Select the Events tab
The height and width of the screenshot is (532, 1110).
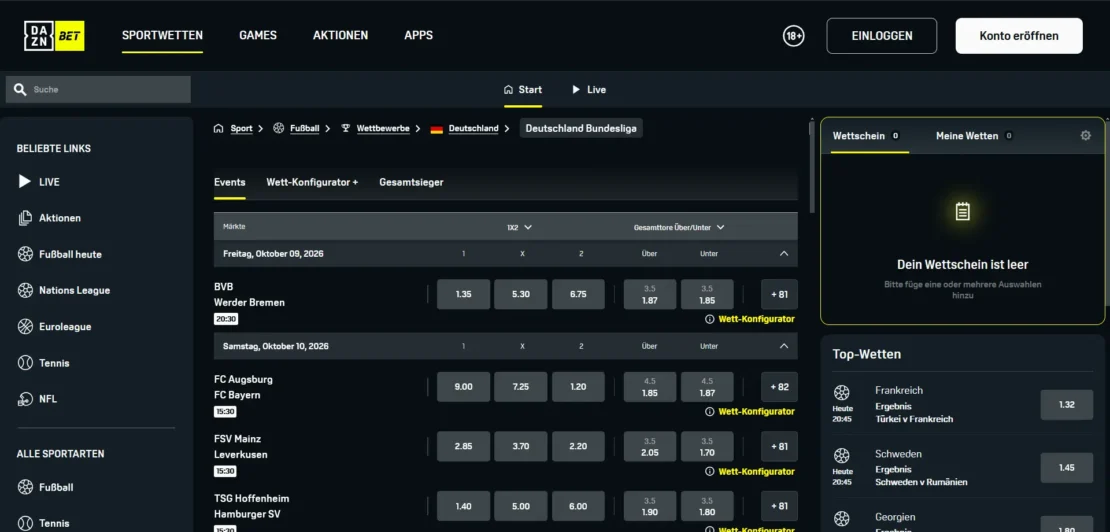point(229,183)
